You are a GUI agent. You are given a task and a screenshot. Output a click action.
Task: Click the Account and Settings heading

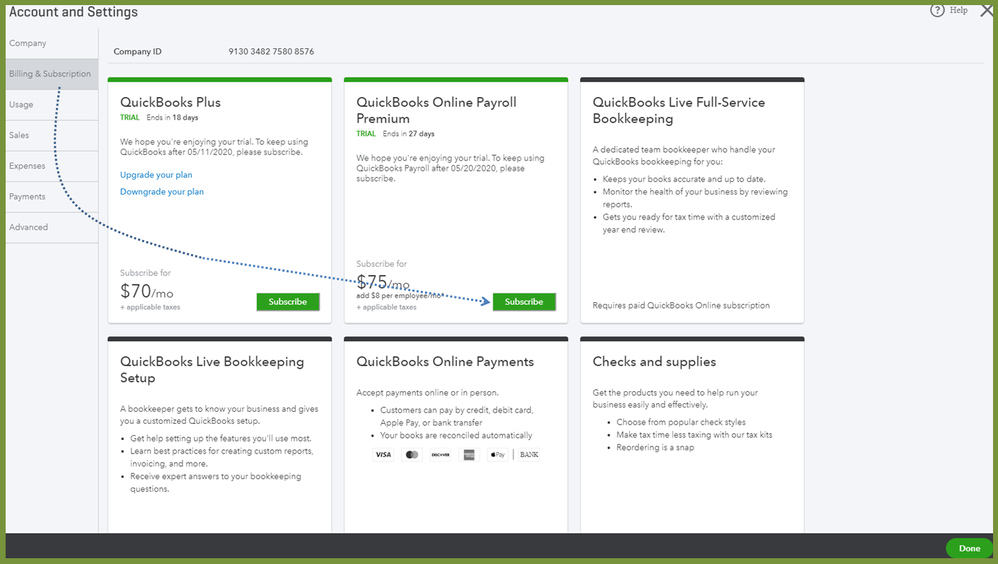pyautogui.click(x=73, y=12)
